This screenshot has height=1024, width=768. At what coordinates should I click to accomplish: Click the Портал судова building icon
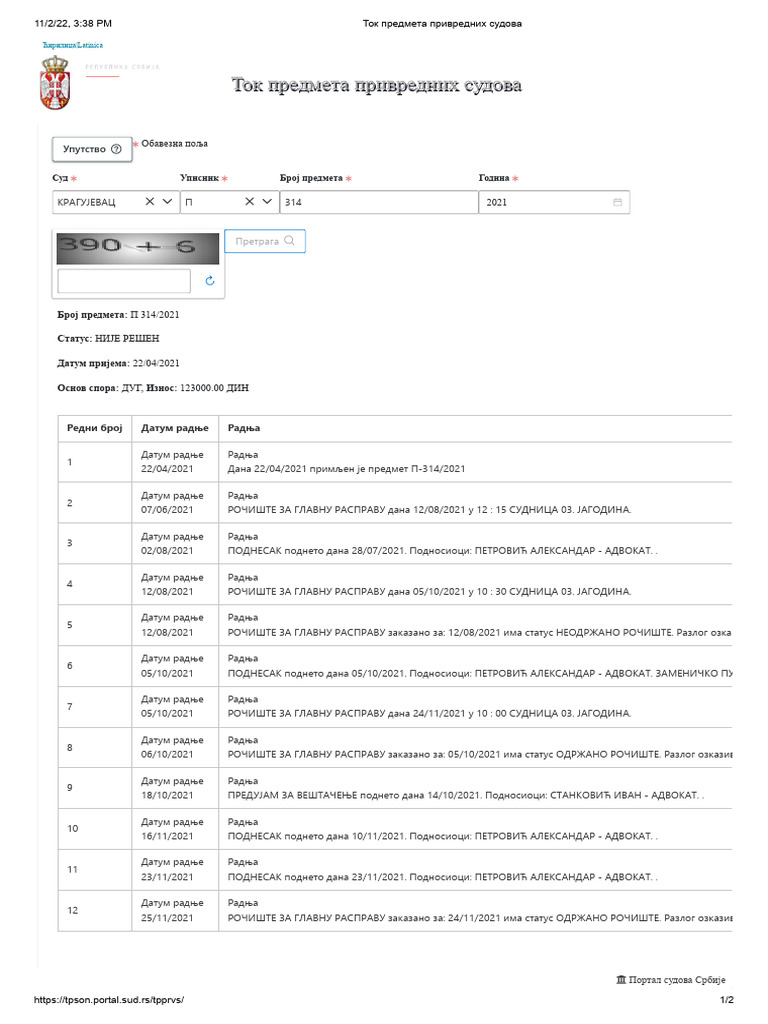click(x=621, y=980)
